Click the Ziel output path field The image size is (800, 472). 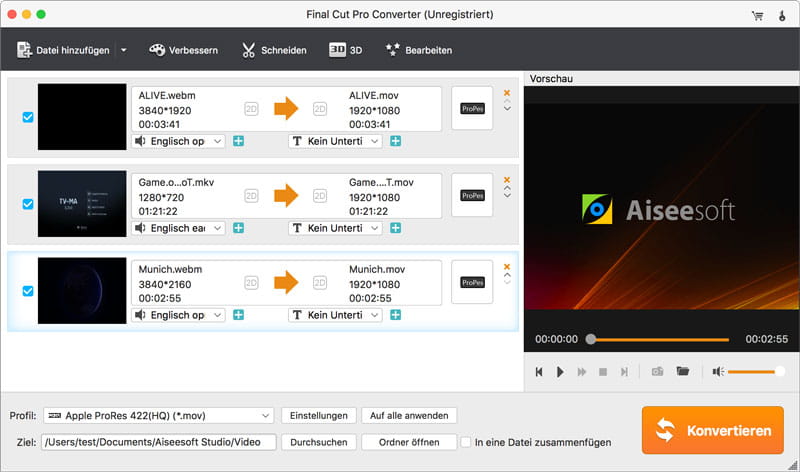pos(159,442)
